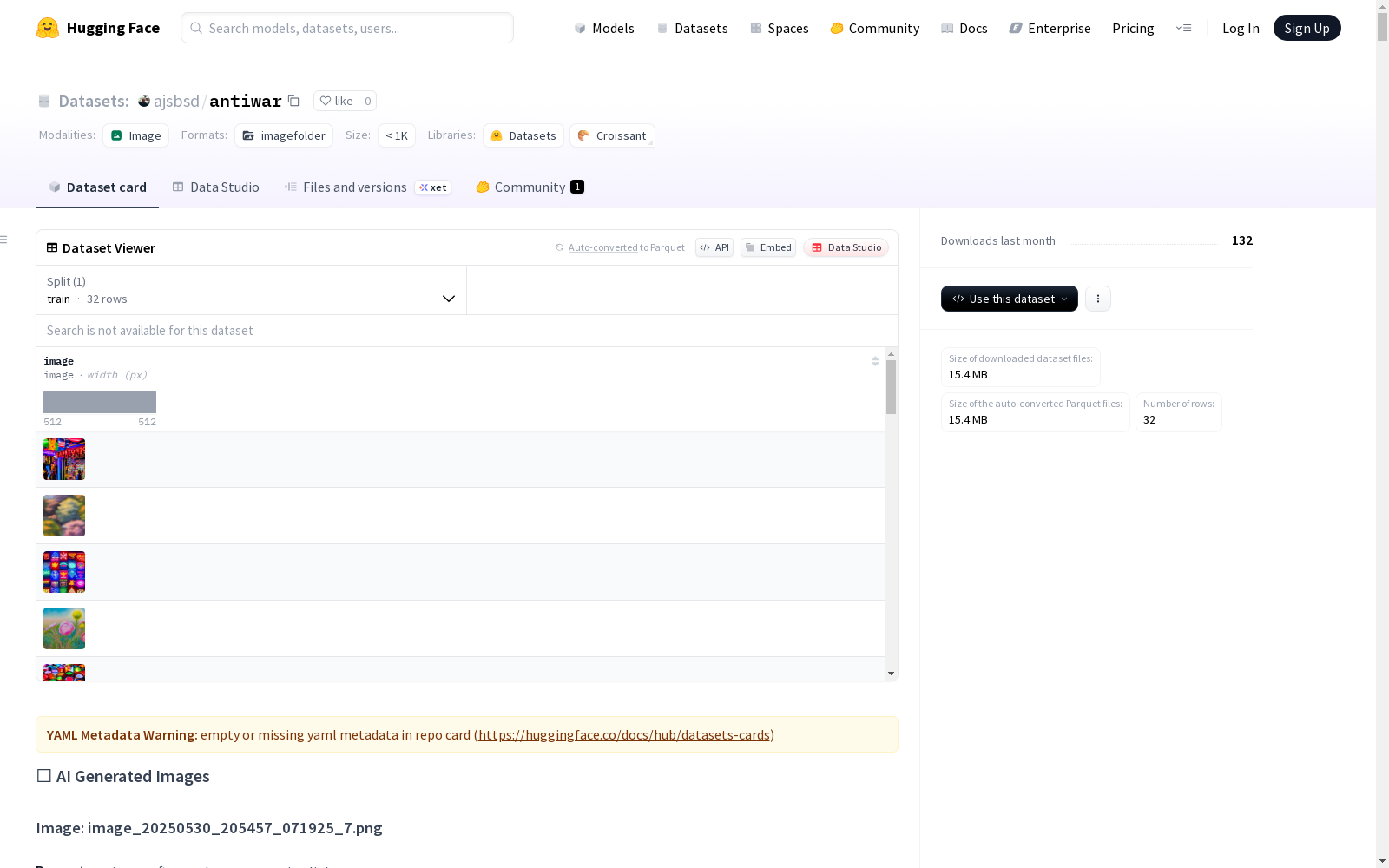
Task: Click the like count number 0
Action: (368, 101)
